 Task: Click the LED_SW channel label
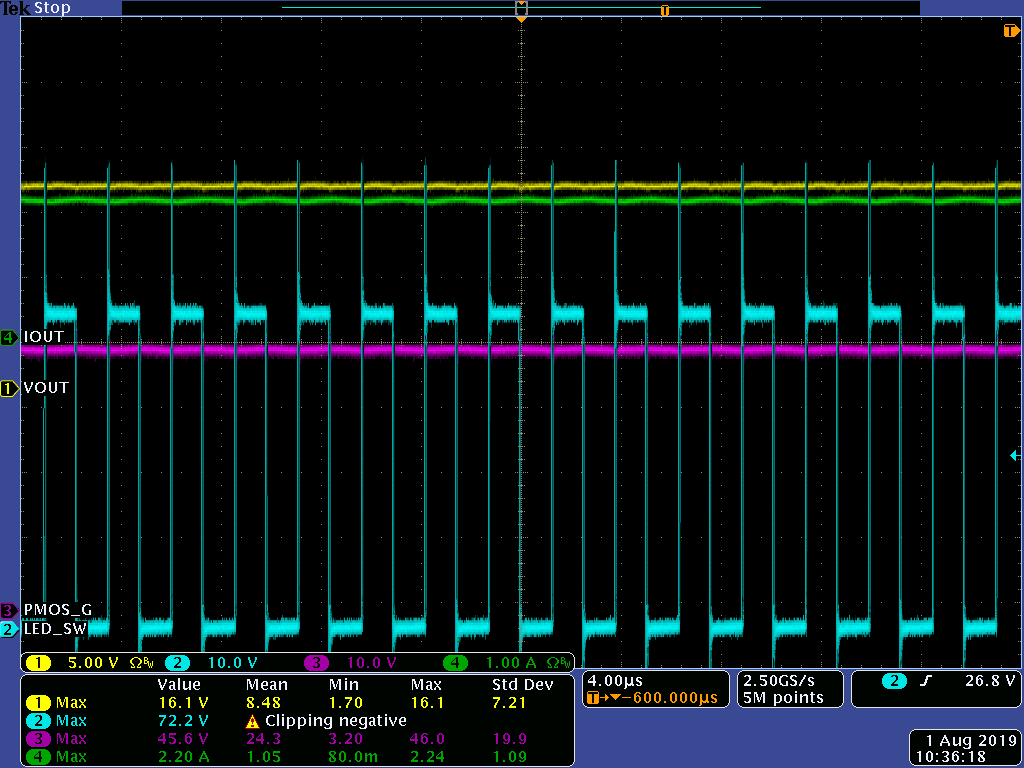point(56,629)
